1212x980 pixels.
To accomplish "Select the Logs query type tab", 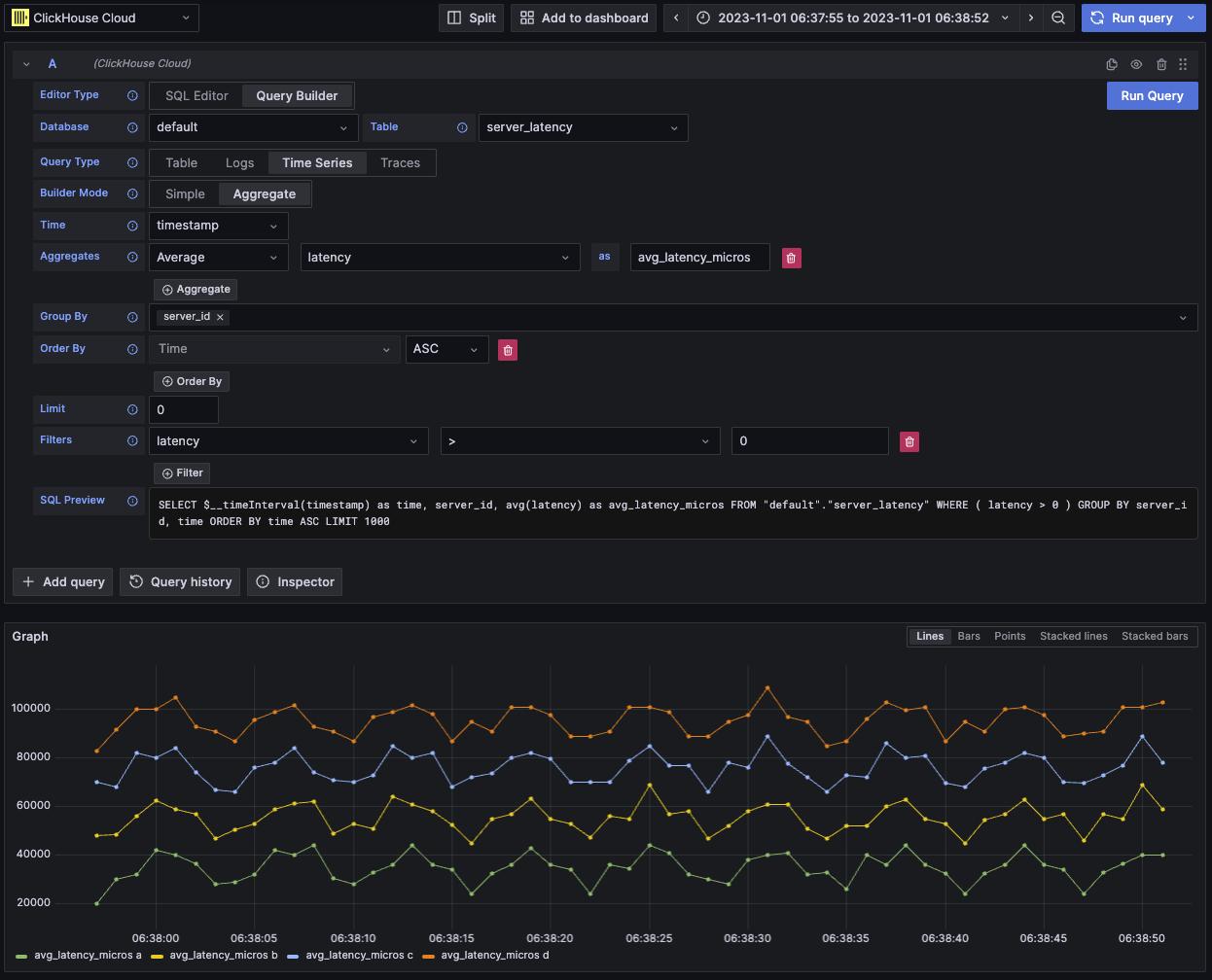I will [239, 163].
